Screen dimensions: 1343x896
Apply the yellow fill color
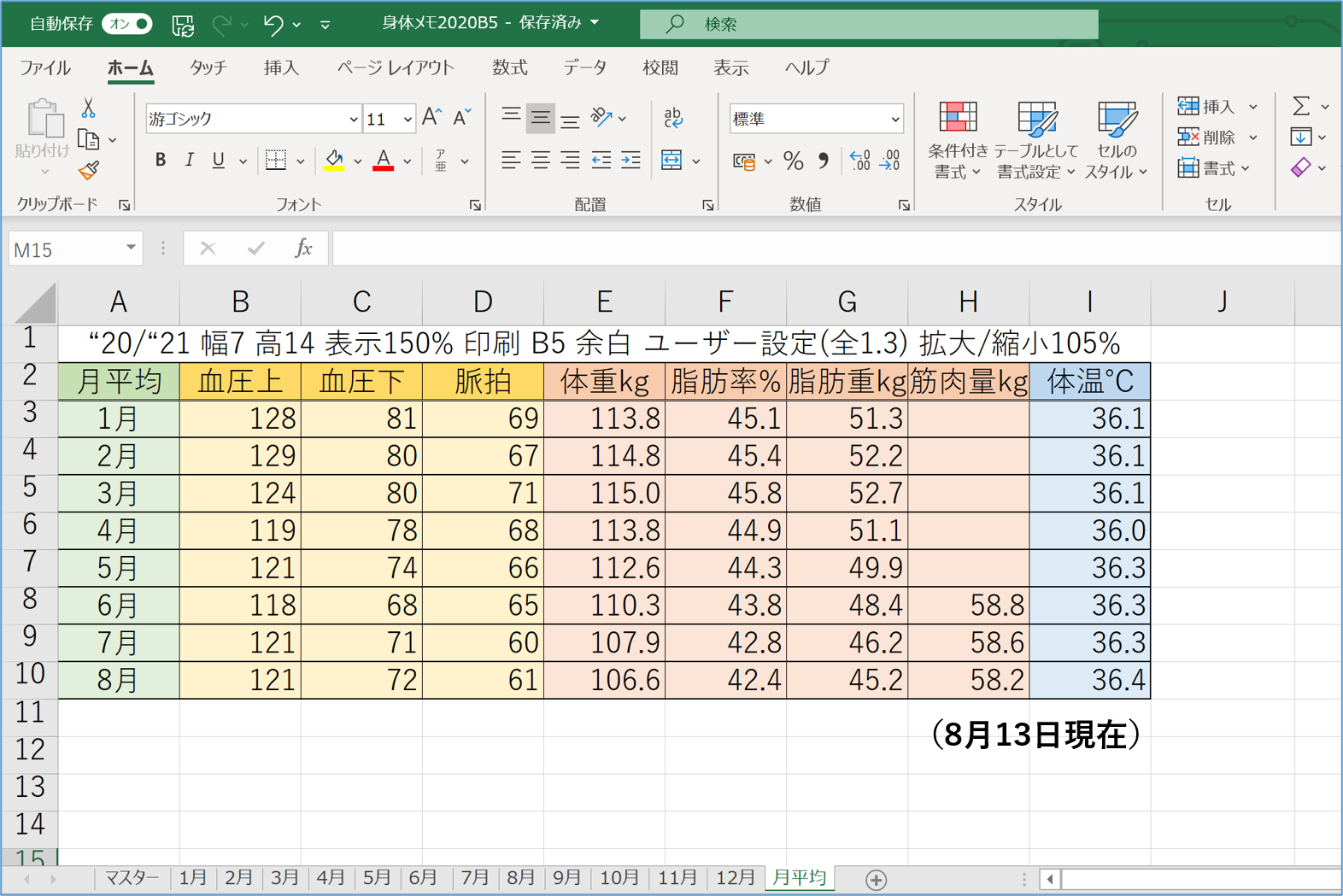334,160
